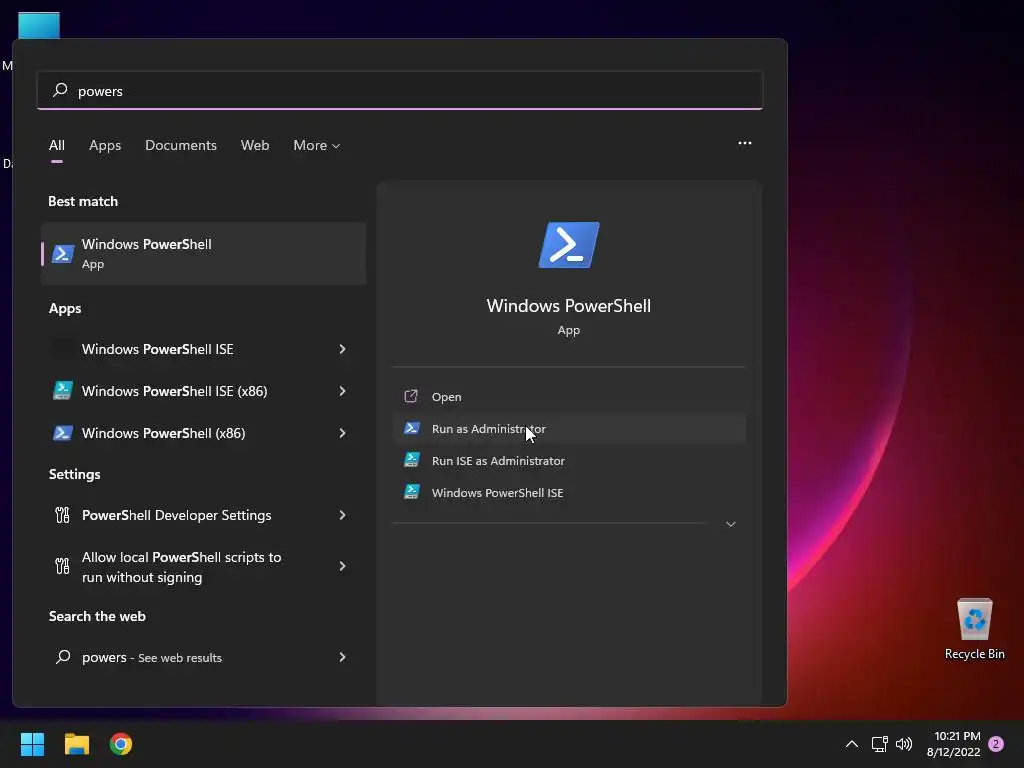
Task: Click the magnifier icon in search box
Action: pyautogui.click(x=60, y=90)
